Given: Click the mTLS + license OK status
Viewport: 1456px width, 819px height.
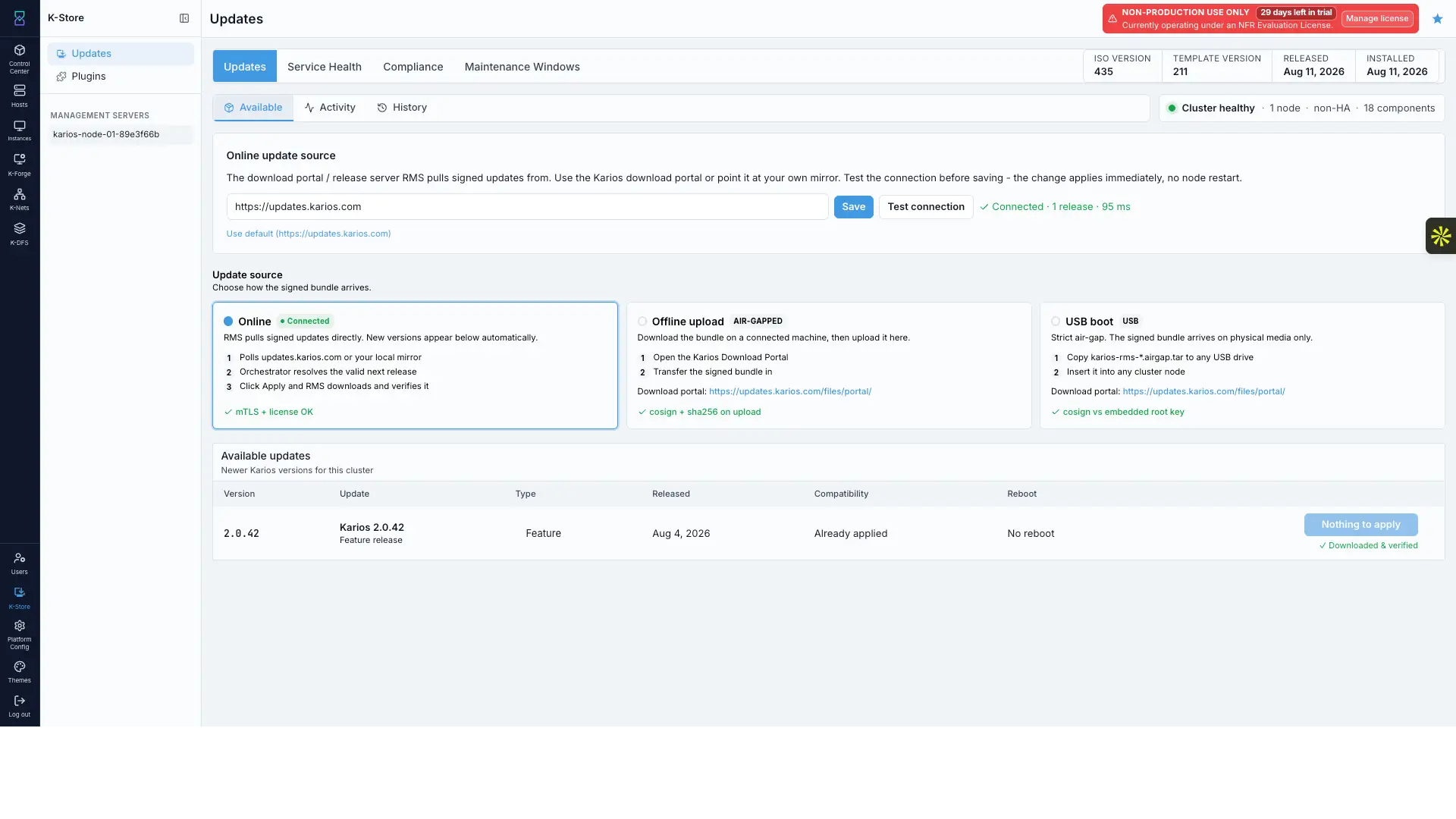Looking at the screenshot, I should pyautogui.click(x=268, y=413).
